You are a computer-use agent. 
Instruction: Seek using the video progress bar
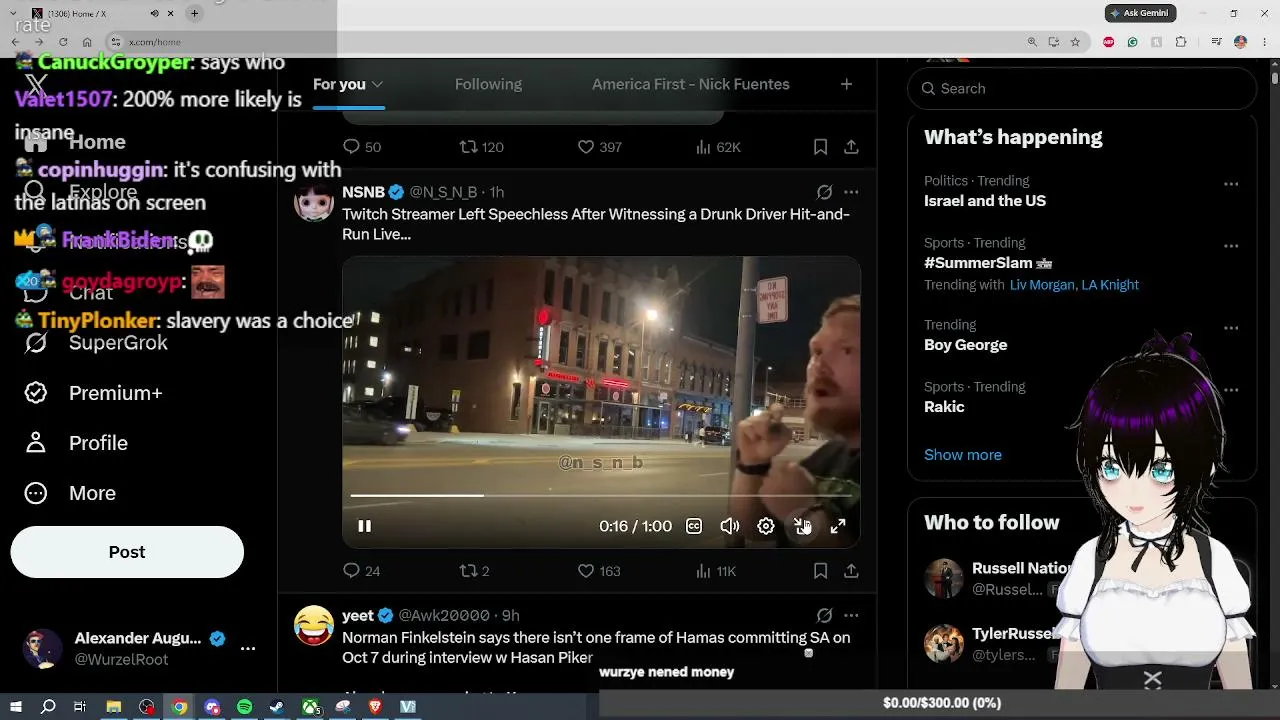click(601, 495)
